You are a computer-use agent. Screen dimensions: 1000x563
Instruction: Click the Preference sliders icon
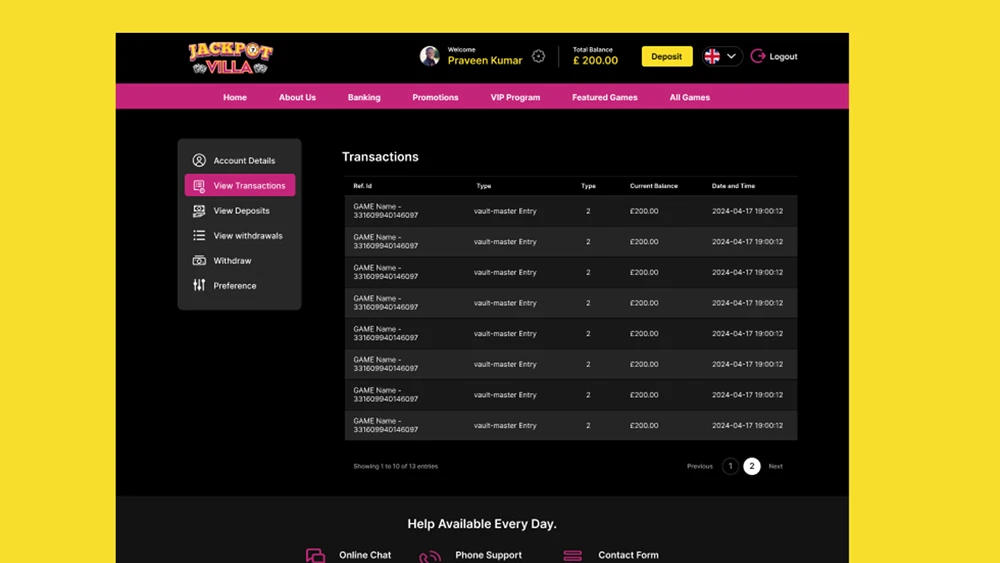pyautogui.click(x=199, y=286)
